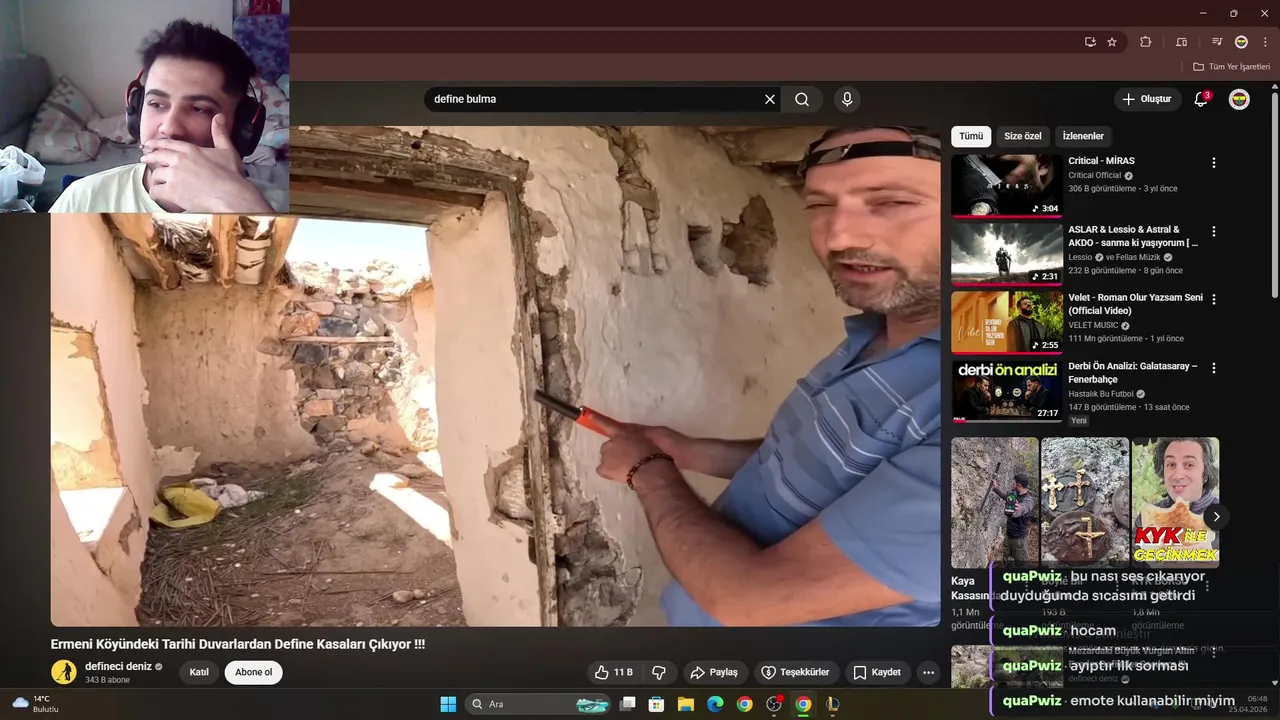The image size is (1280, 720).
Task: Open the VELET MUSIC channel link
Action: tap(1093, 325)
